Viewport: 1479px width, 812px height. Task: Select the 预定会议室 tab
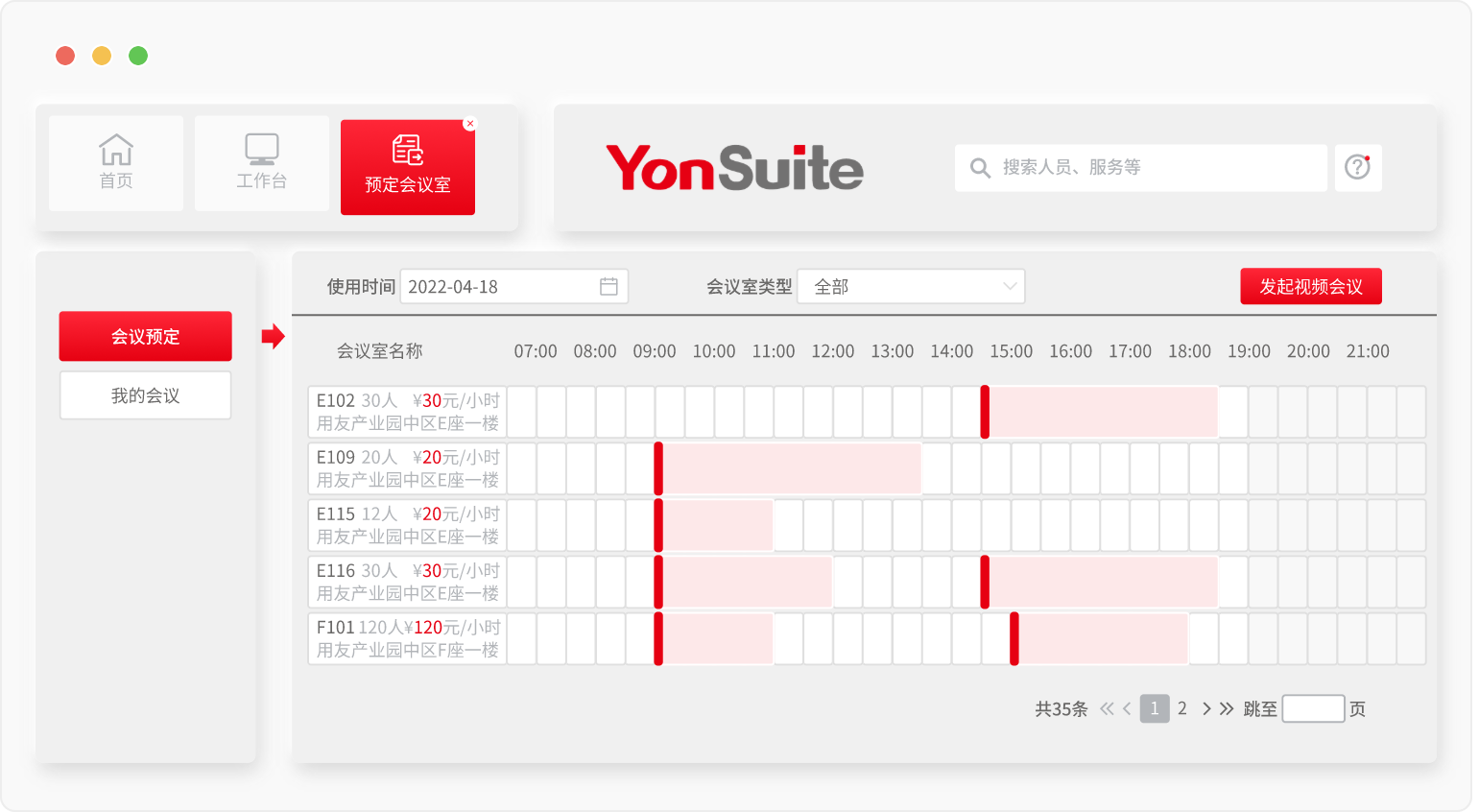click(407, 168)
